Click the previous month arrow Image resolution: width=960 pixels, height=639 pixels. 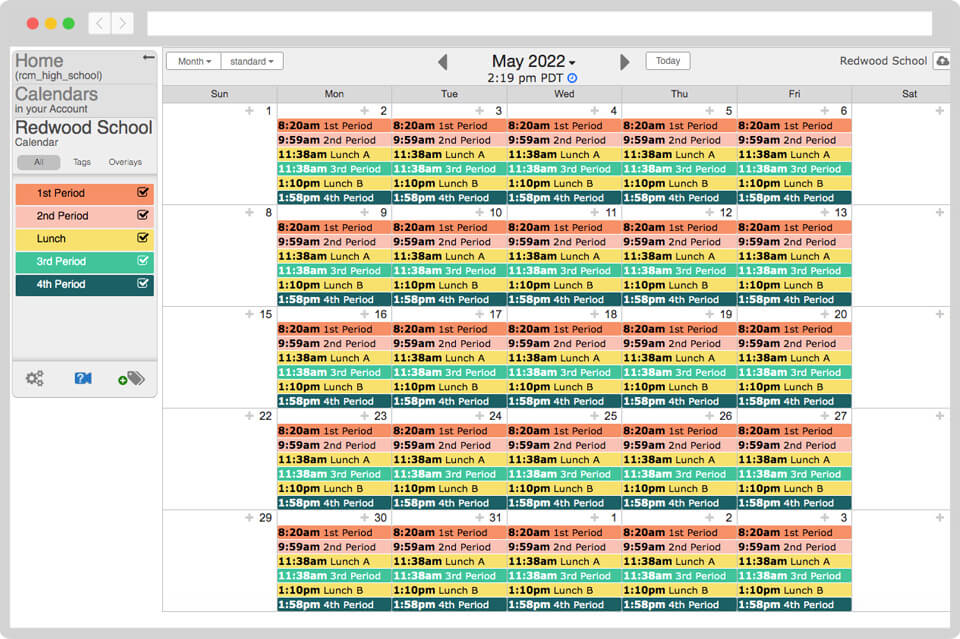point(444,60)
